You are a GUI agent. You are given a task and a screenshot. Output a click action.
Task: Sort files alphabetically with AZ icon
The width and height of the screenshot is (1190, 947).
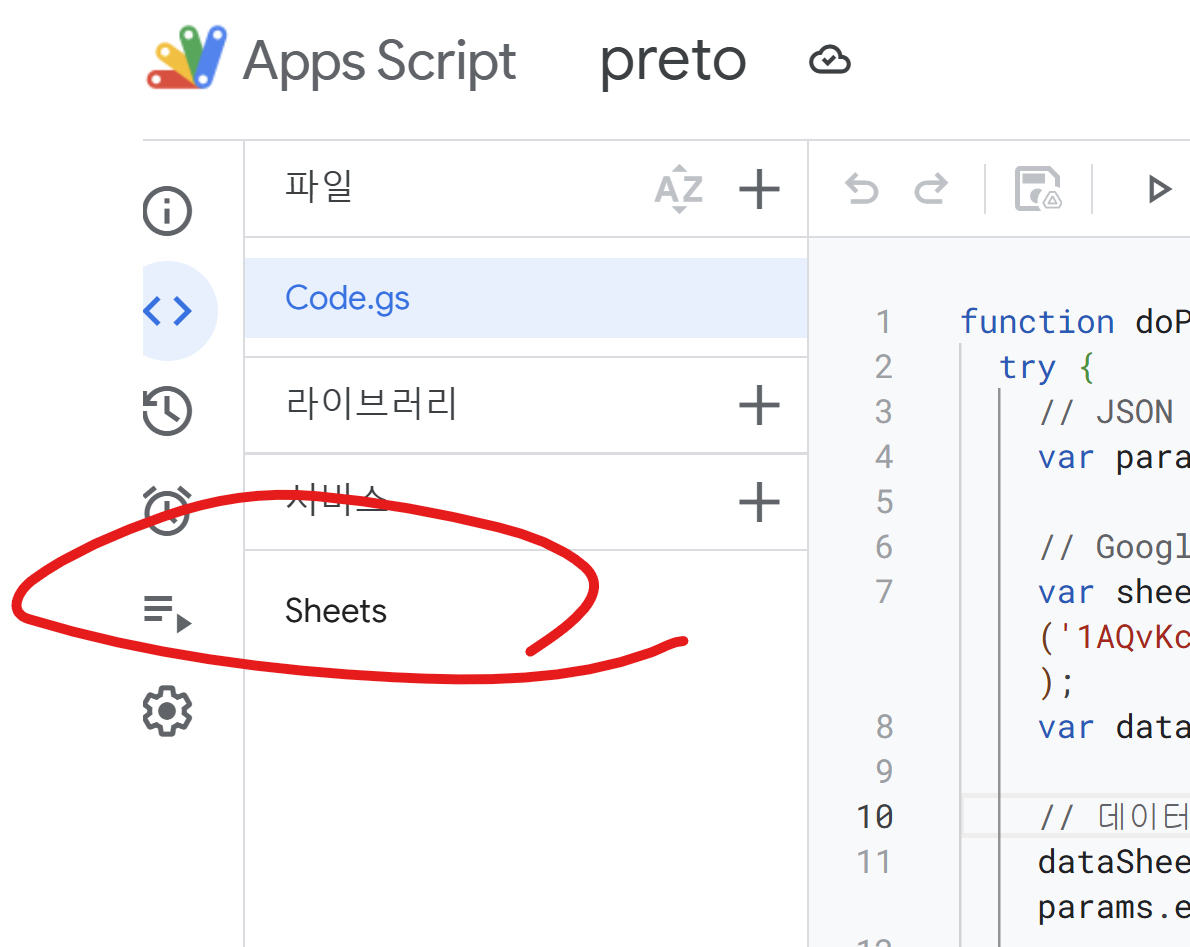tap(679, 189)
